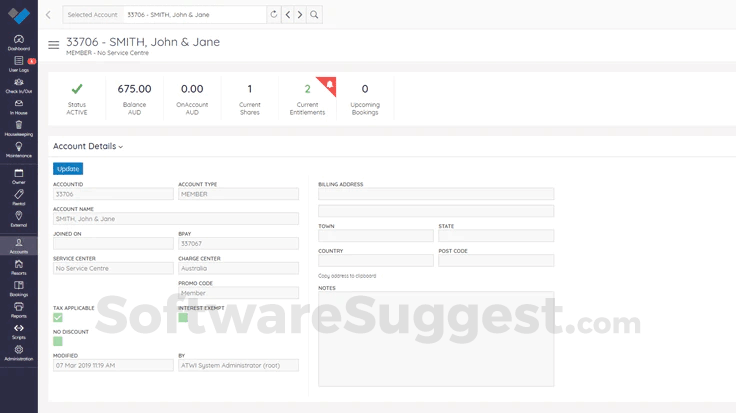Click the Town field
The image size is (736, 413).
(376, 236)
